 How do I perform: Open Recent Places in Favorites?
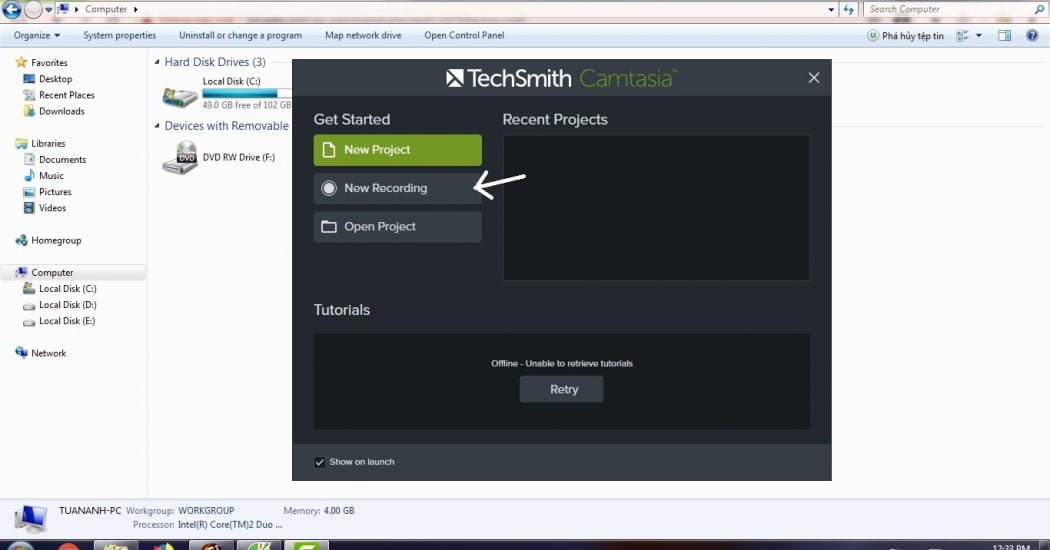(66, 95)
